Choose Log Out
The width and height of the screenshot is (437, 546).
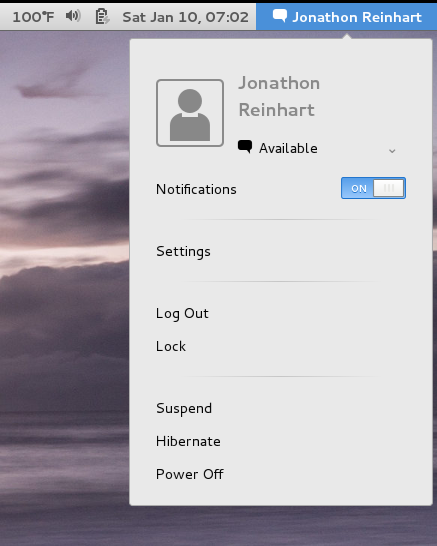pyautogui.click(x=182, y=314)
